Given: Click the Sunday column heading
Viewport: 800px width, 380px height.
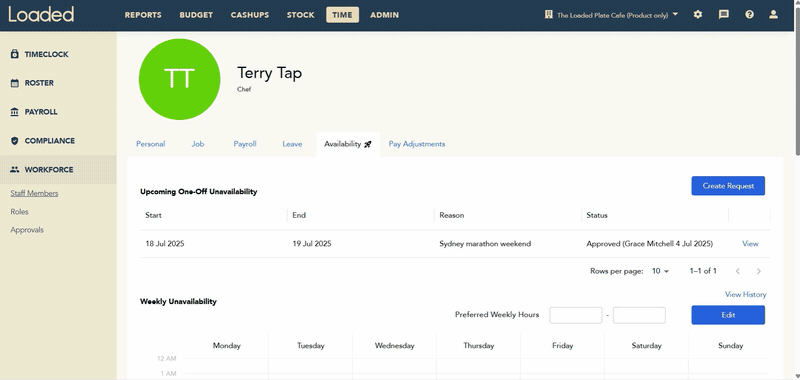Looking at the screenshot, I should tap(730, 345).
